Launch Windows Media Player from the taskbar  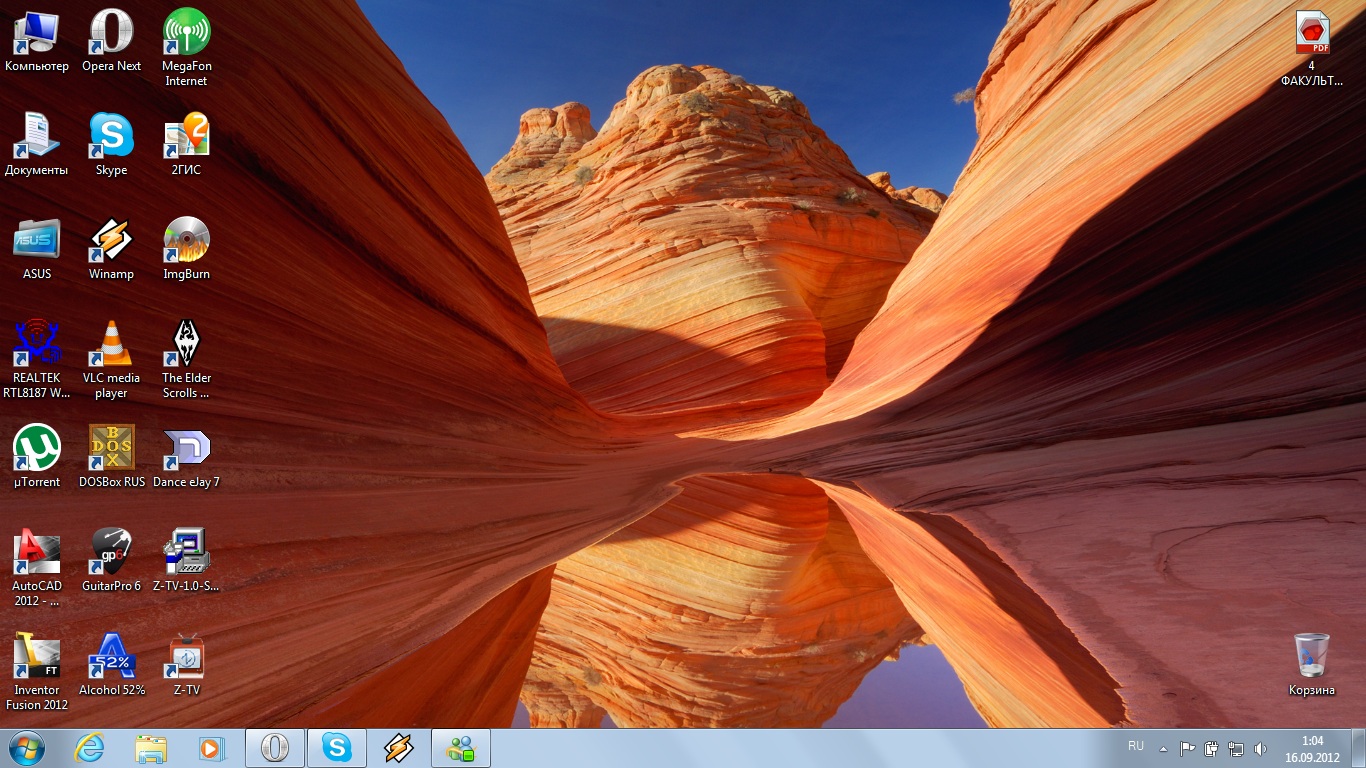[213, 748]
